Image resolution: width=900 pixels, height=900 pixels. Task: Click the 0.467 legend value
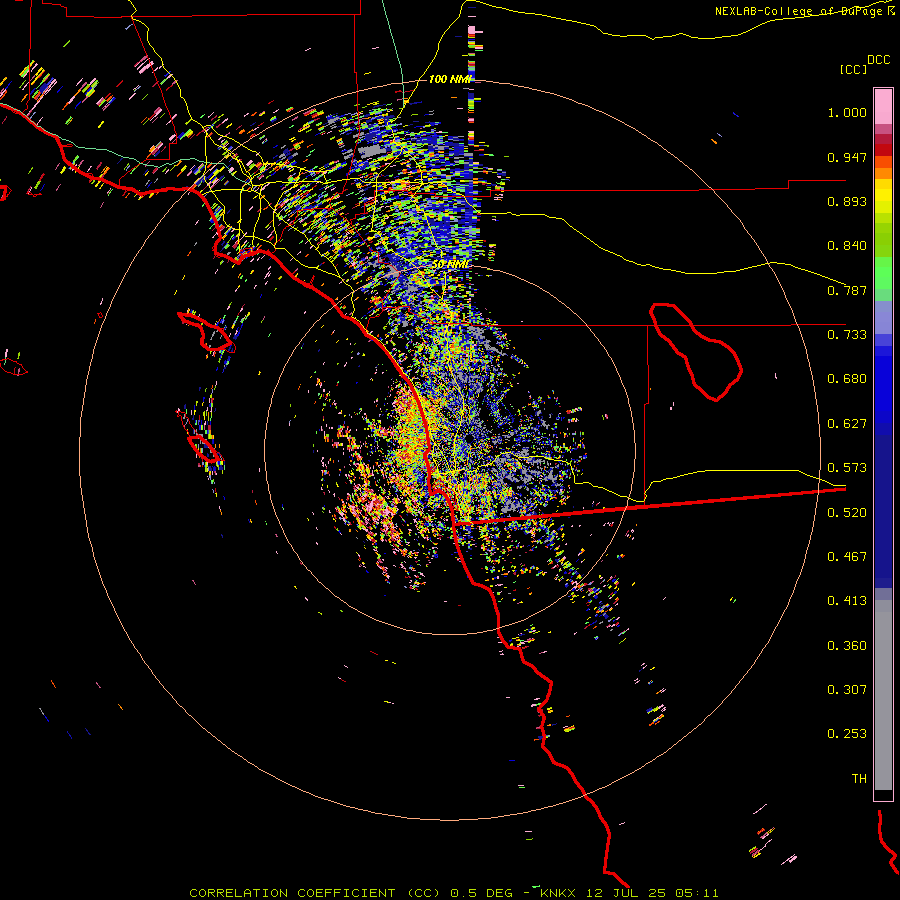(x=847, y=557)
